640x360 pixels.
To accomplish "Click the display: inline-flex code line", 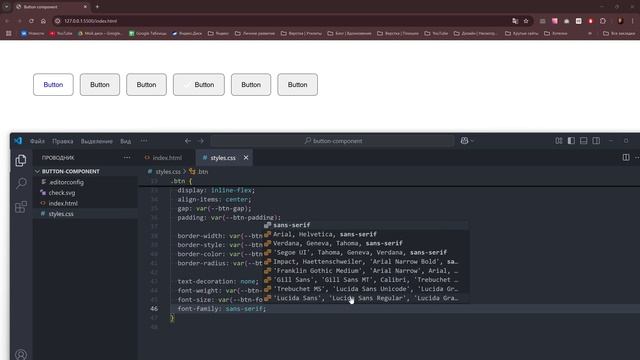I will point(216,191).
